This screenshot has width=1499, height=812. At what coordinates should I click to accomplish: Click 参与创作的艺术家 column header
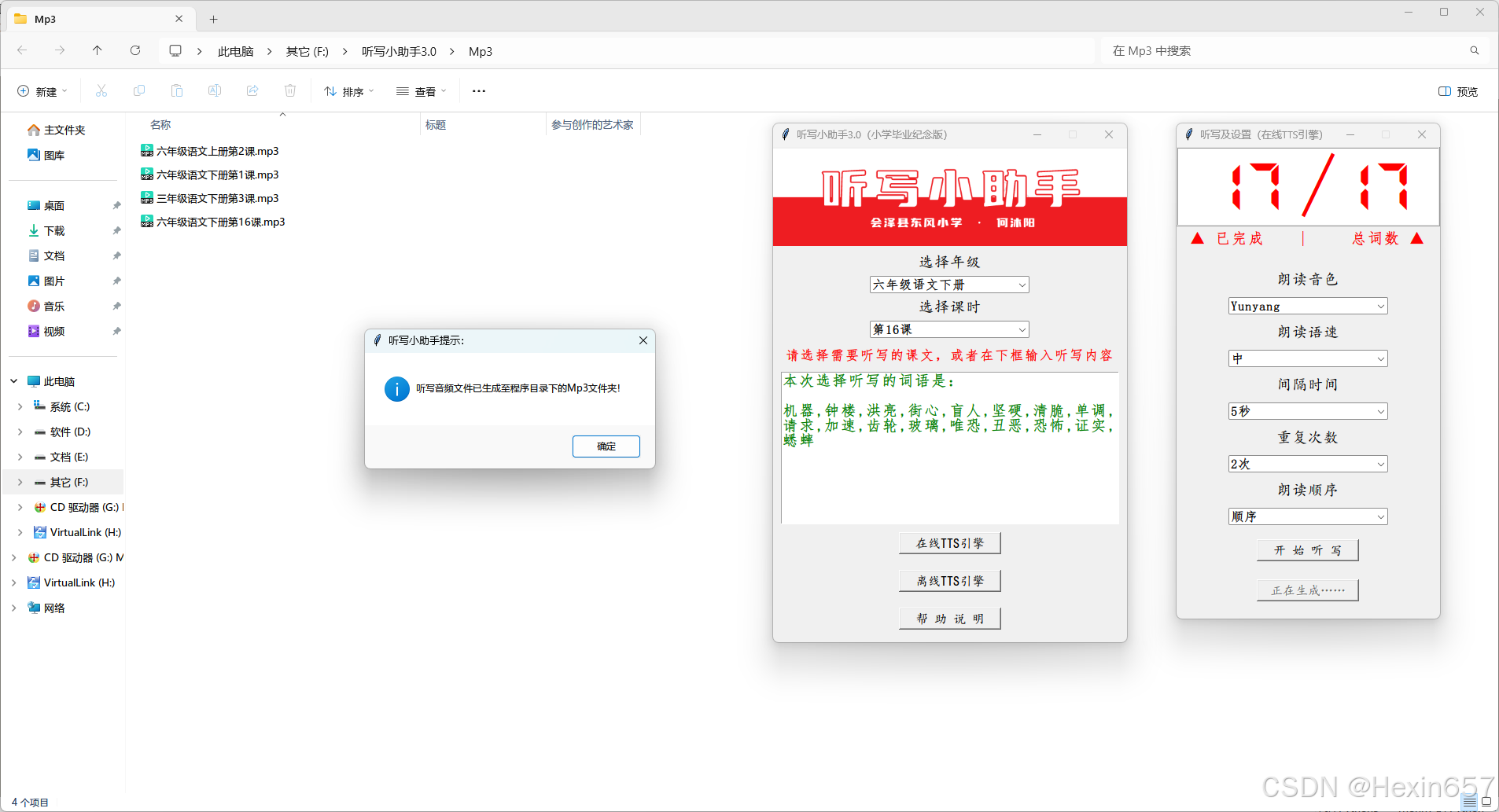(592, 125)
